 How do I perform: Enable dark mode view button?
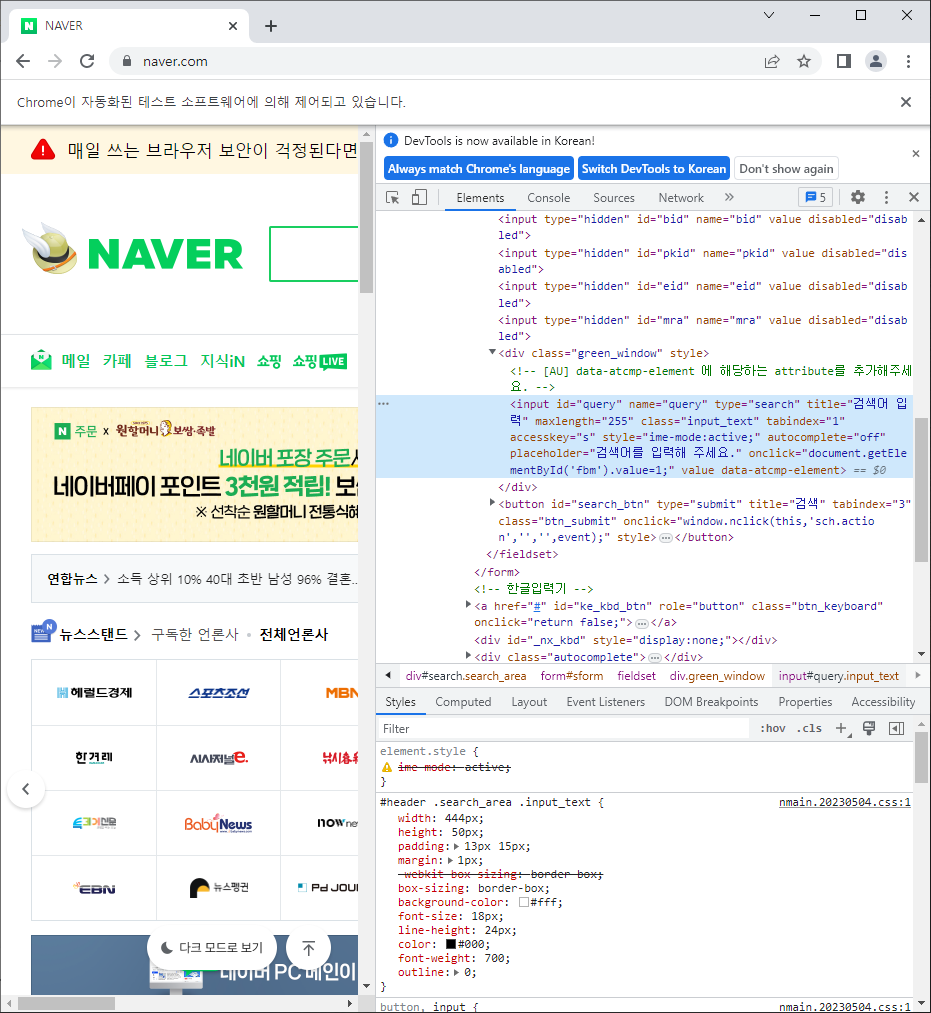click(x=212, y=948)
